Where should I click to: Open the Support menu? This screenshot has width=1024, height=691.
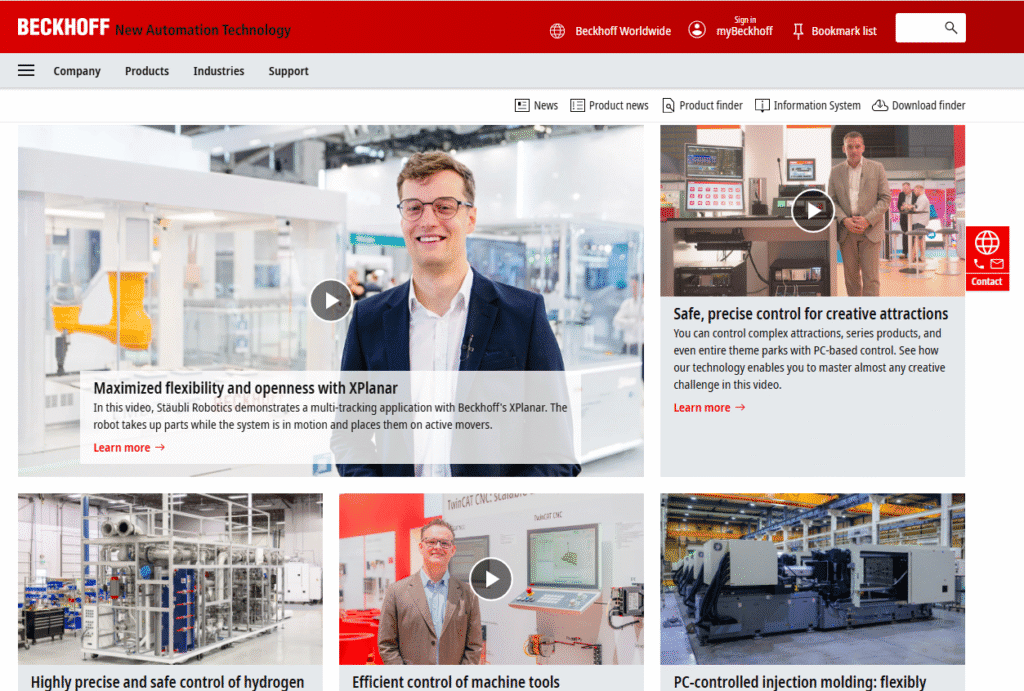288,71
